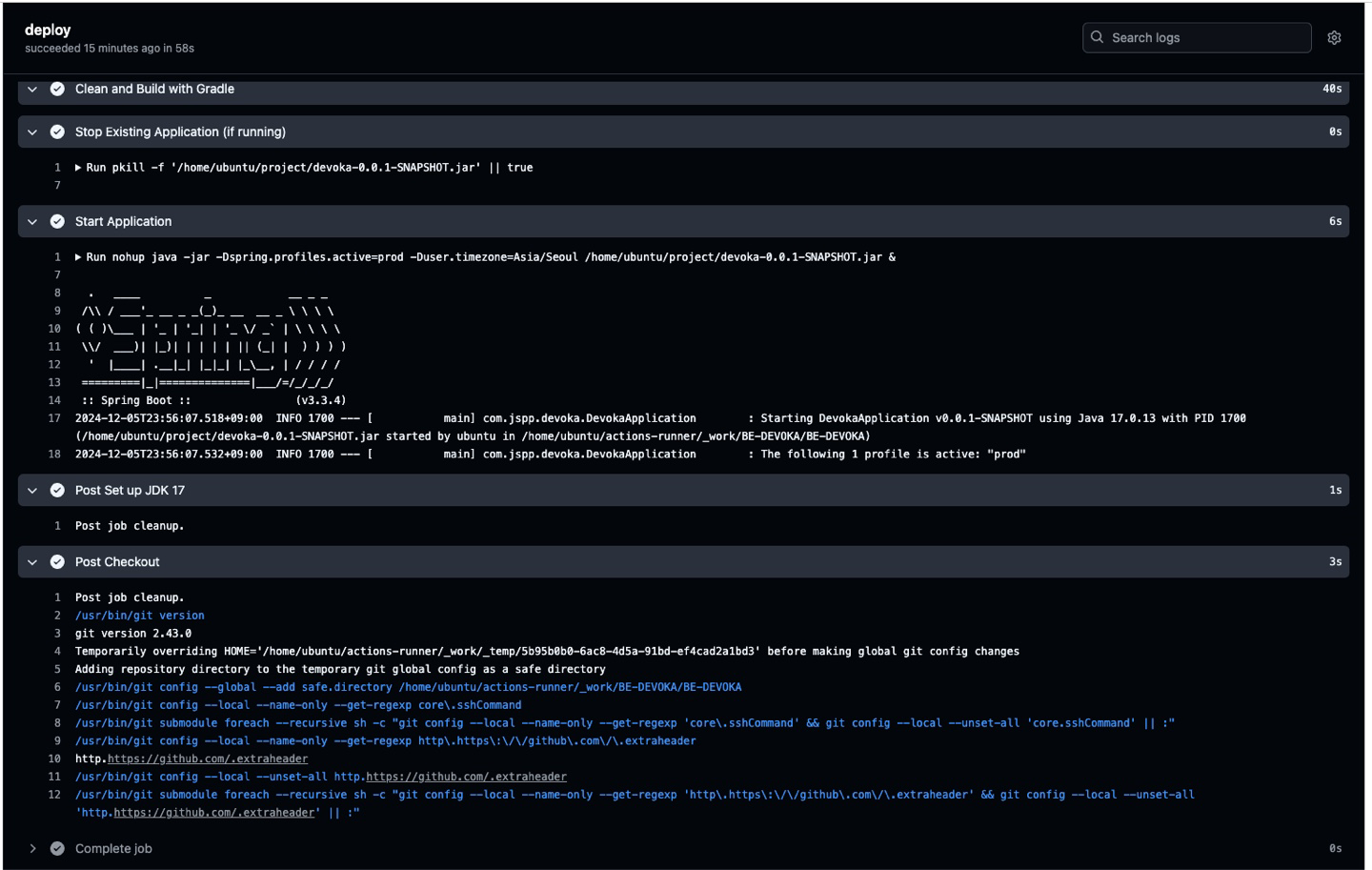Click log line 'The following 1 profile is active'
1372x870 pixels.
pos(551,455)
